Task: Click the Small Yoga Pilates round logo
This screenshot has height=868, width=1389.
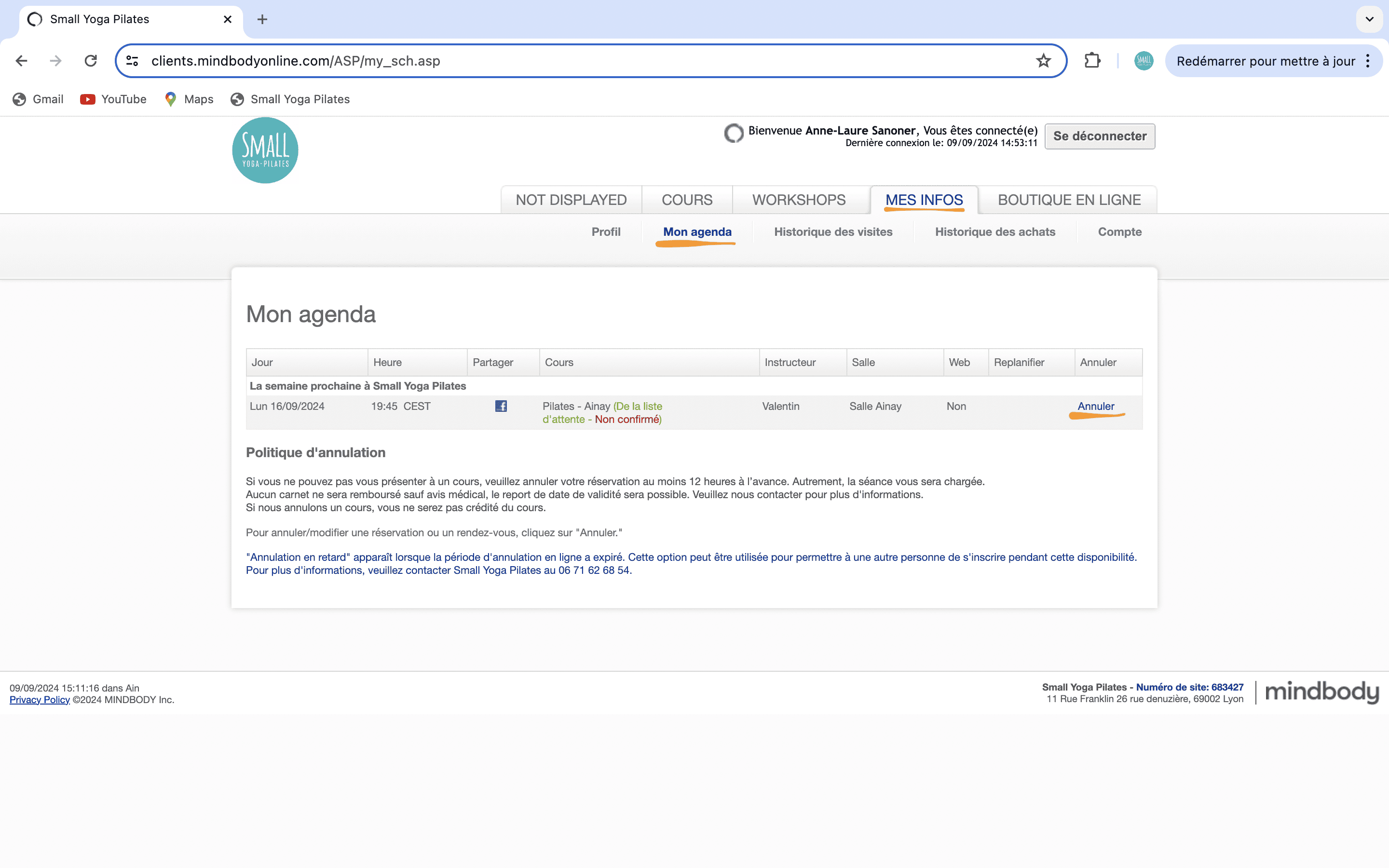Action: point(265,150)
